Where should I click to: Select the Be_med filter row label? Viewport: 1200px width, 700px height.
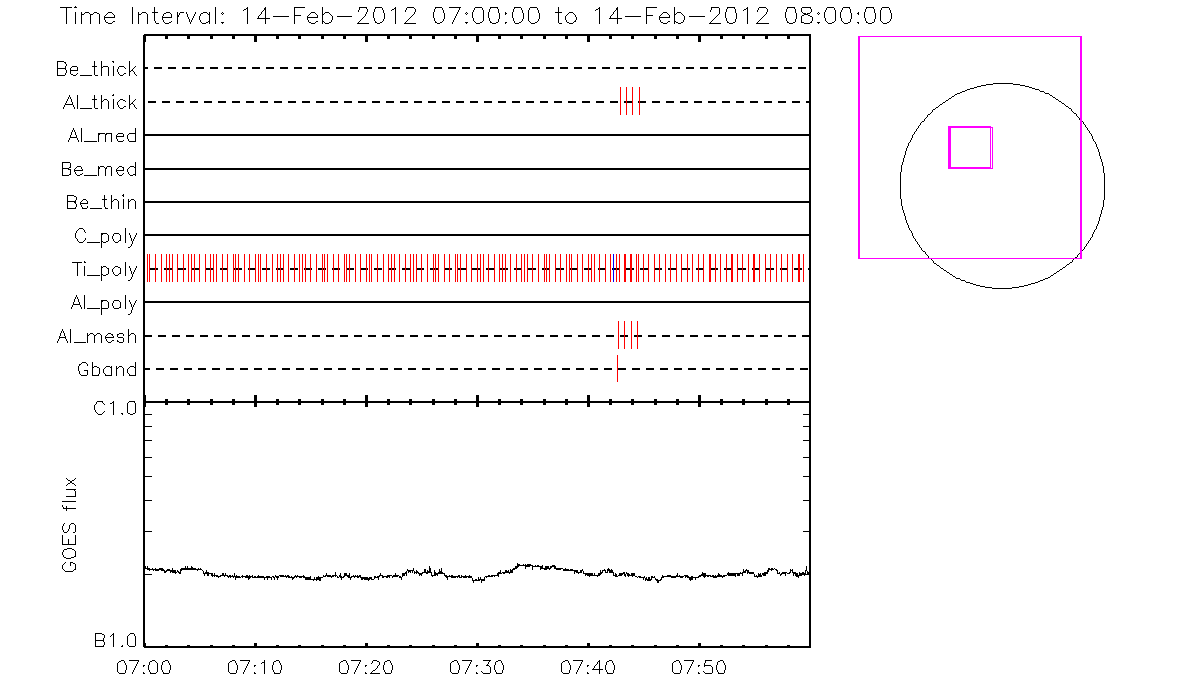[x=99, y=169]
